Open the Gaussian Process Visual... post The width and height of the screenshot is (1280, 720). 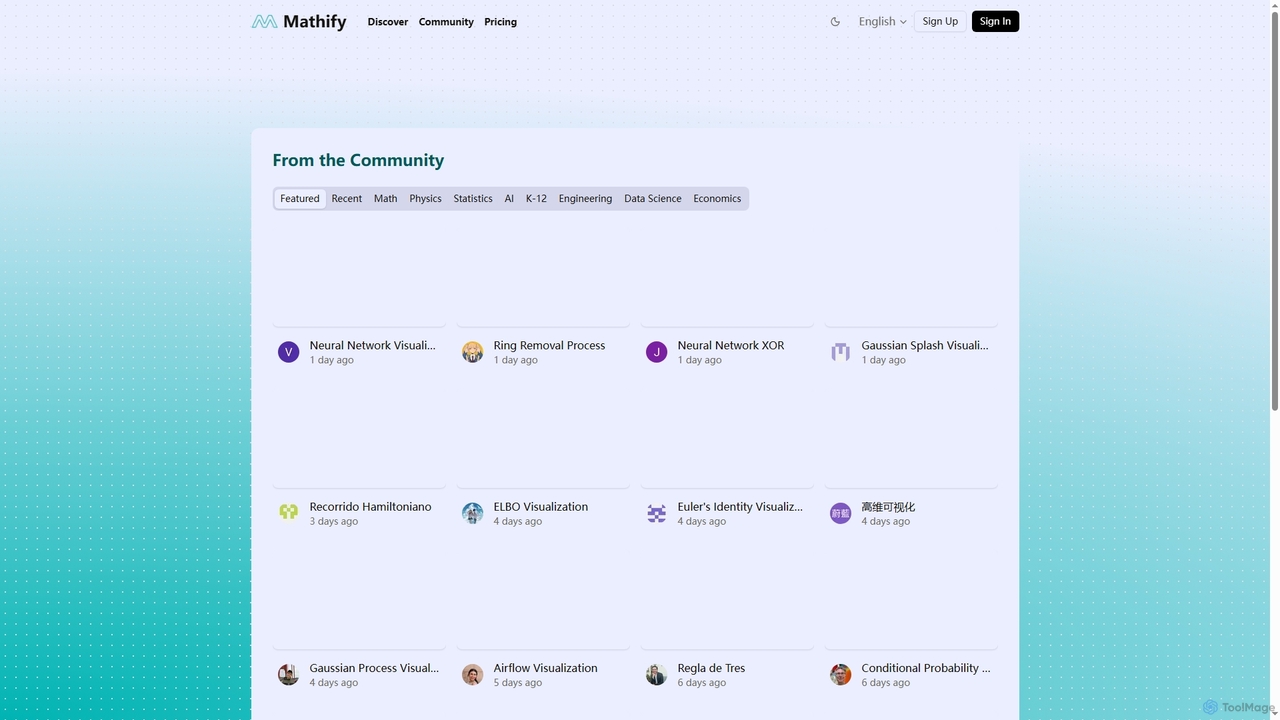(374, 668)
